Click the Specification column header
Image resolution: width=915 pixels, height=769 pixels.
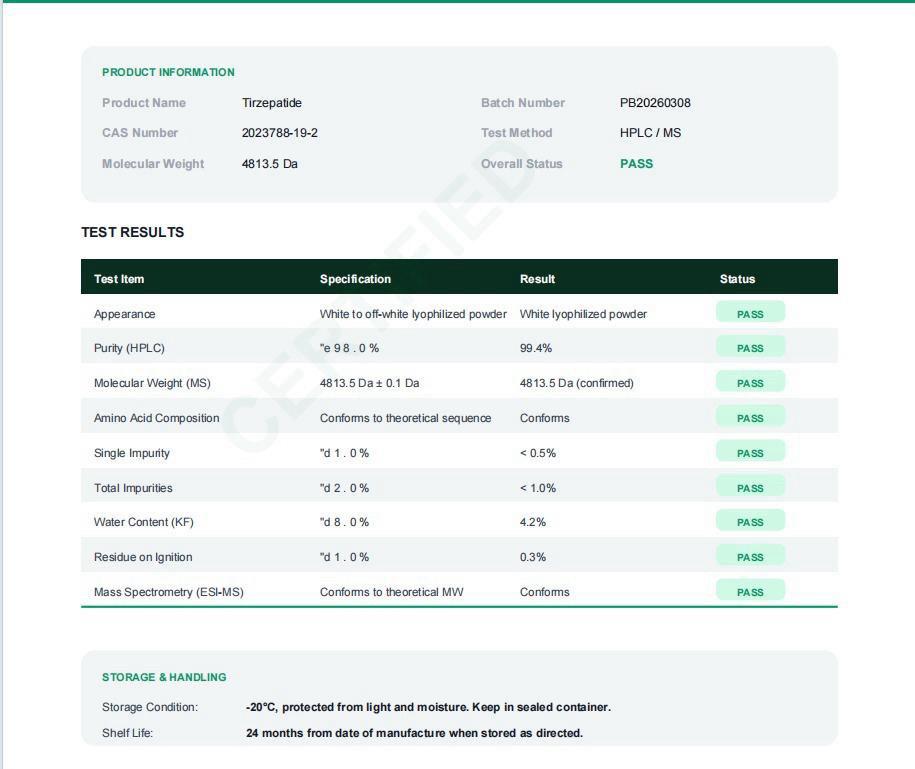click(x=355, y=279)
